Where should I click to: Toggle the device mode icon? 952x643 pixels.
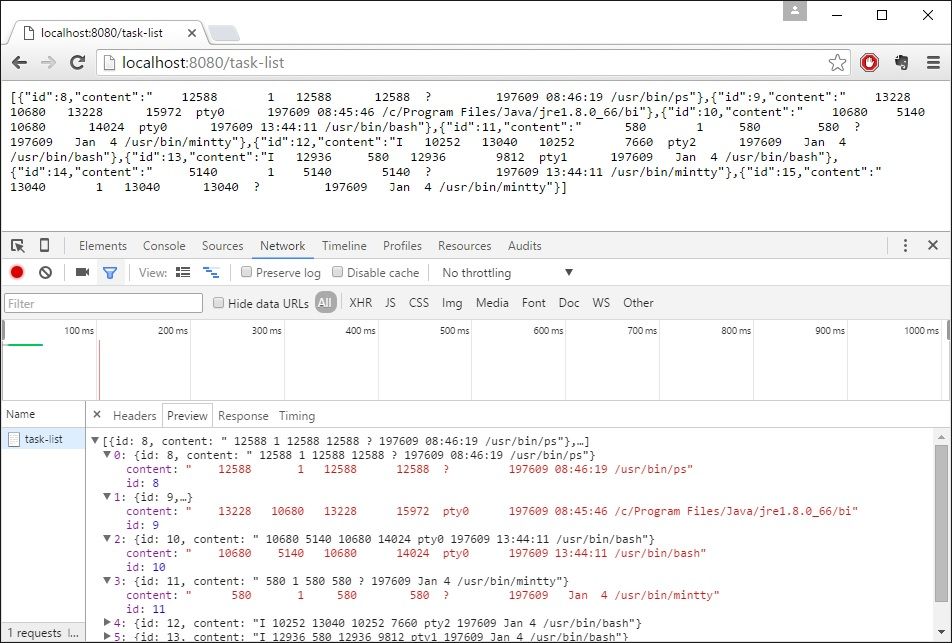44,246
